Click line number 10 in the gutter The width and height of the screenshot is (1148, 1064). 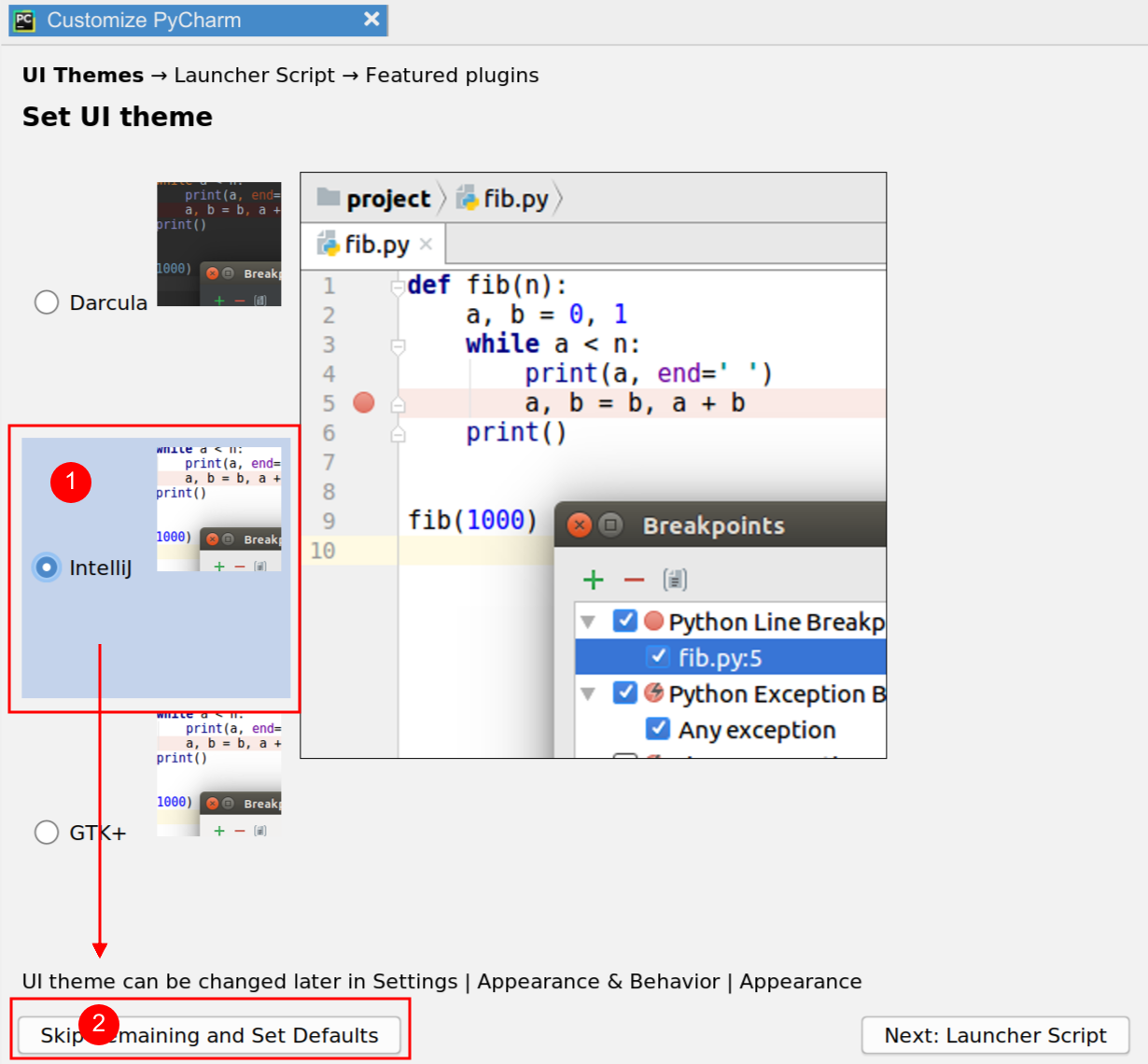coord(323,551)
